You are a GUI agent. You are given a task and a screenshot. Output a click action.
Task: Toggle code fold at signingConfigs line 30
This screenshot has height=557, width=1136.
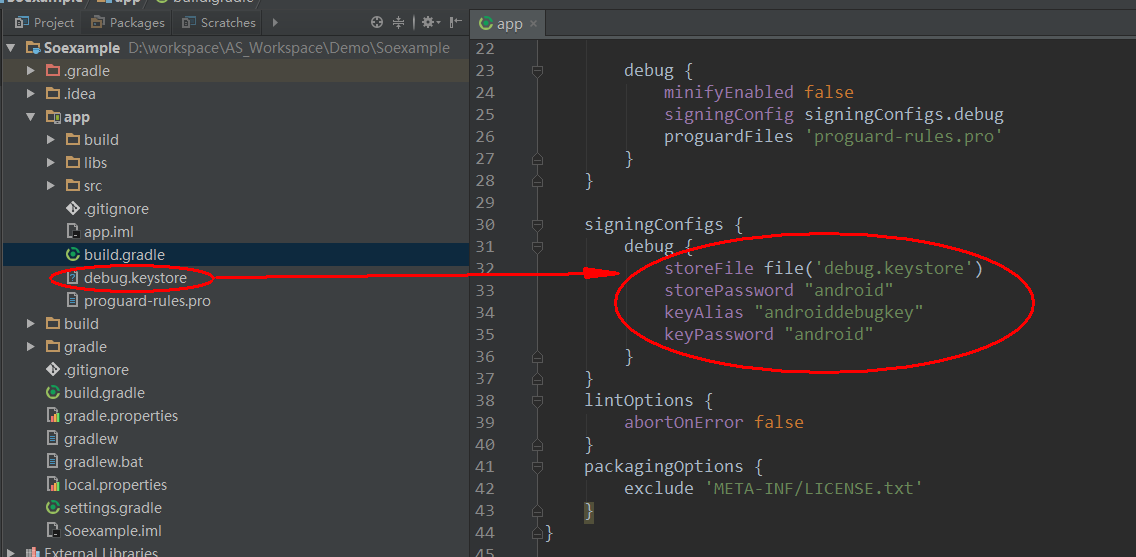537,225
